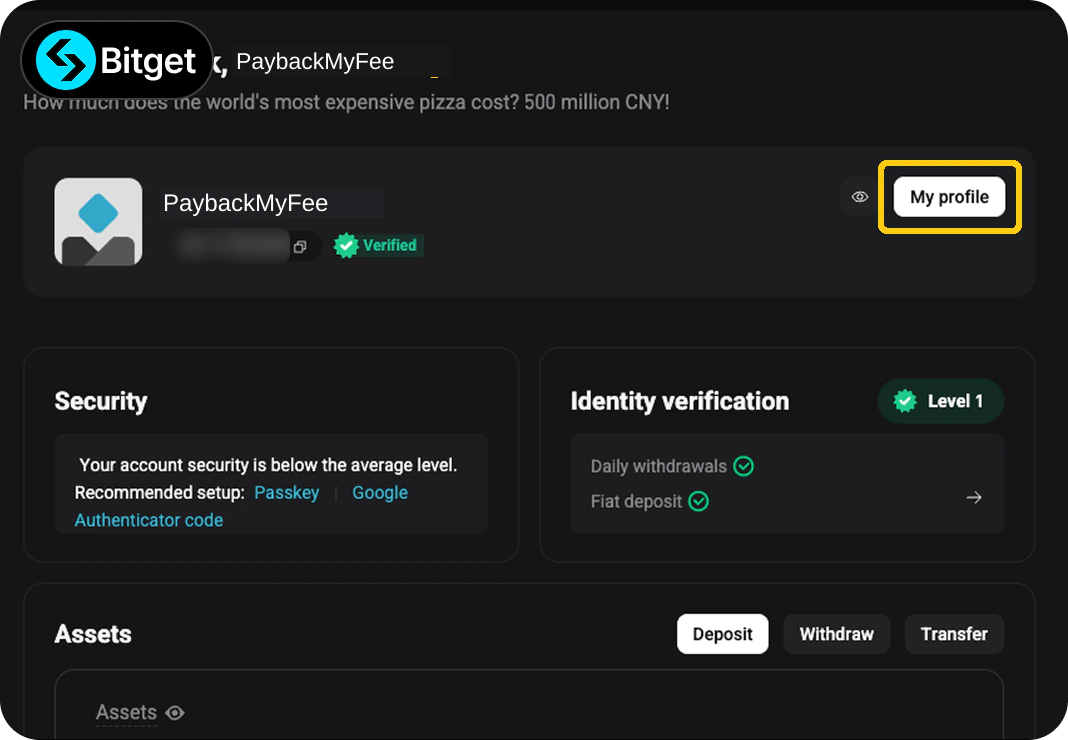Screen dimensions: 1068x740
Task: Click the Authenticator code link text
Action: (x=148, y=520)
